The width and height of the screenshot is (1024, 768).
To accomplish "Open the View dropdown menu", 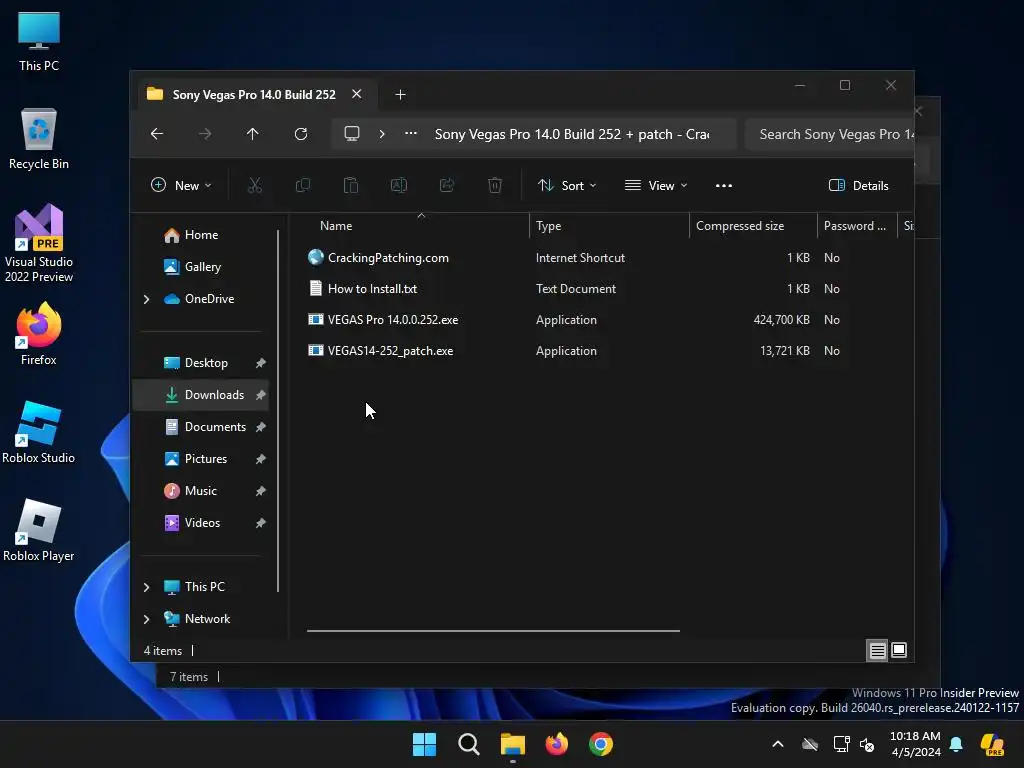I will pos(656,185).
